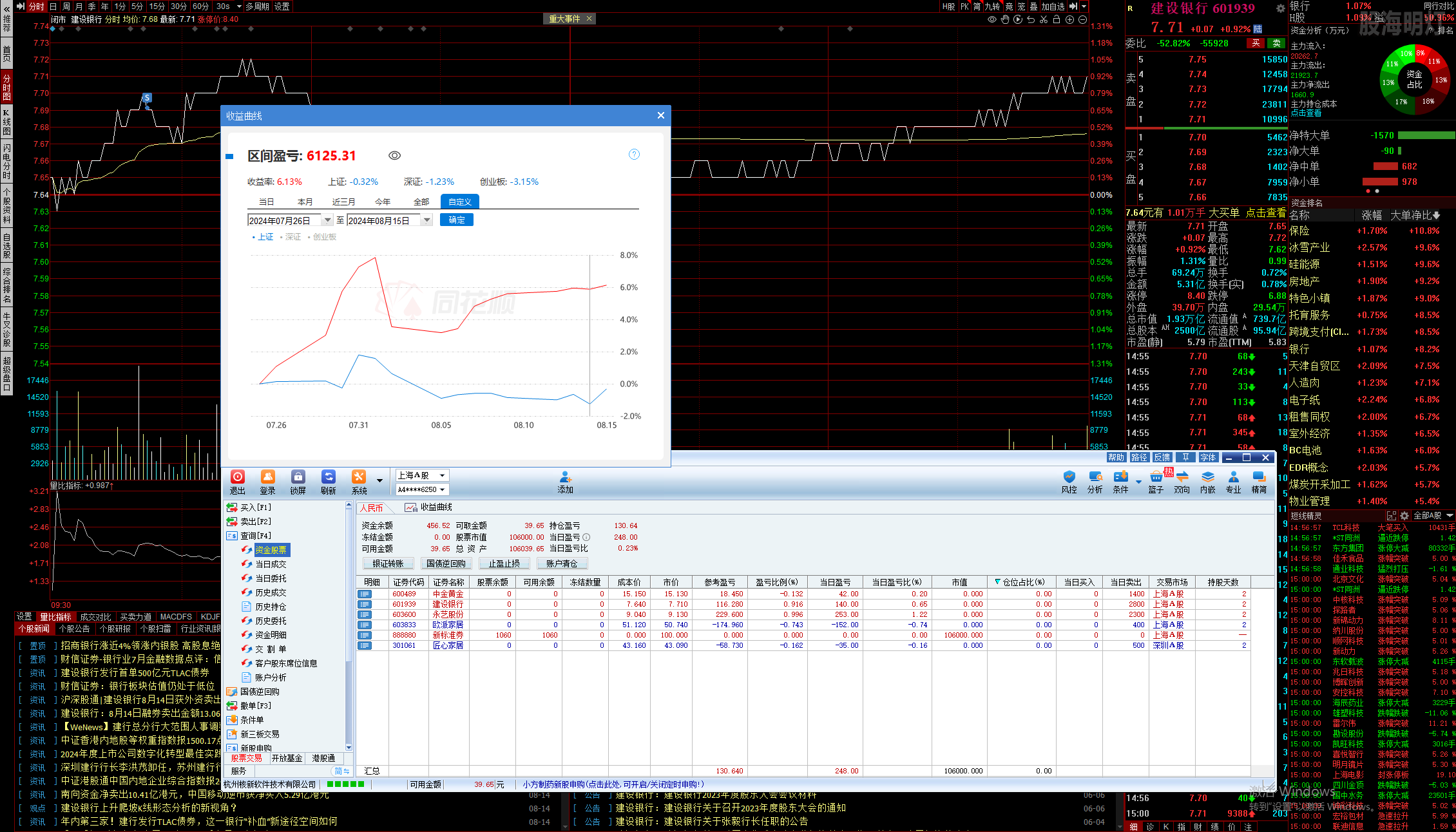Click the scissors cut icon above chart
Image resolution: width=1456 pixels, height=832 pixels.
point(1044,19)
